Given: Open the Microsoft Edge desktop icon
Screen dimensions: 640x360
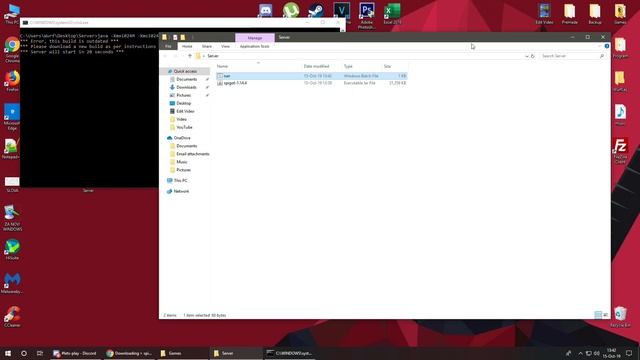Looking at the screenshot, I should 12,117.
